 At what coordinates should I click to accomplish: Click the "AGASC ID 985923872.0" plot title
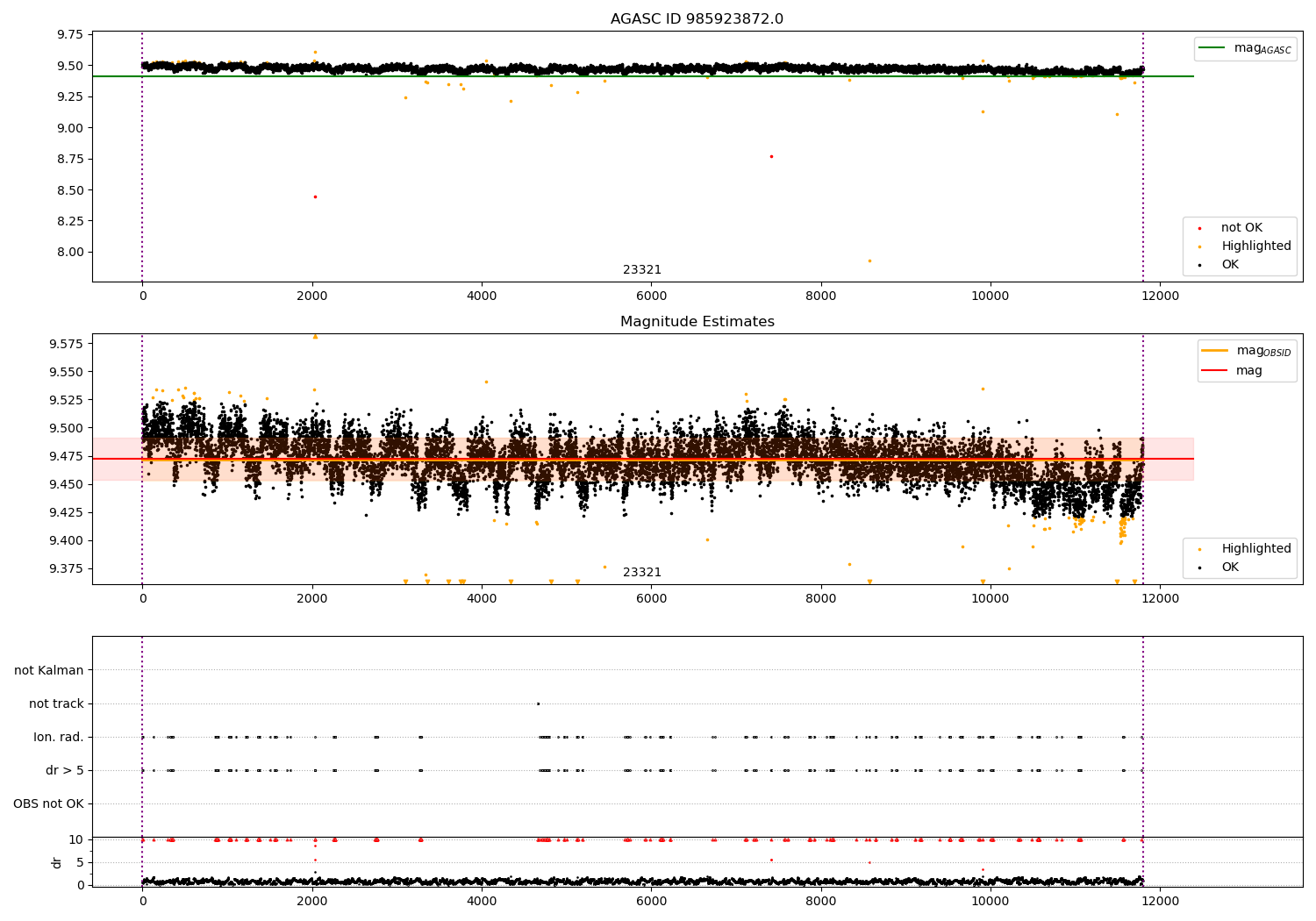click(x=697, y=19)
